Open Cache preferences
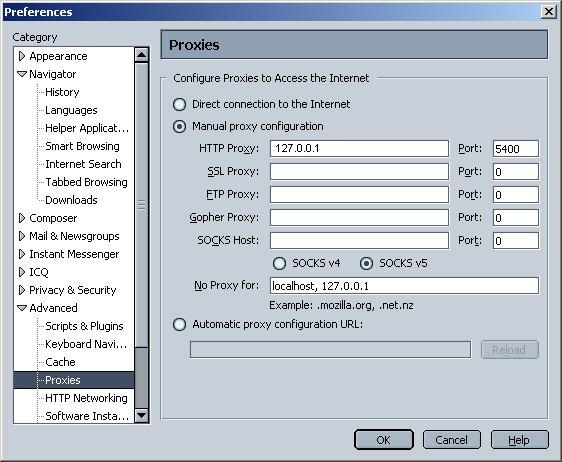The height and width of the screenshot is (462, 562). 60,362
